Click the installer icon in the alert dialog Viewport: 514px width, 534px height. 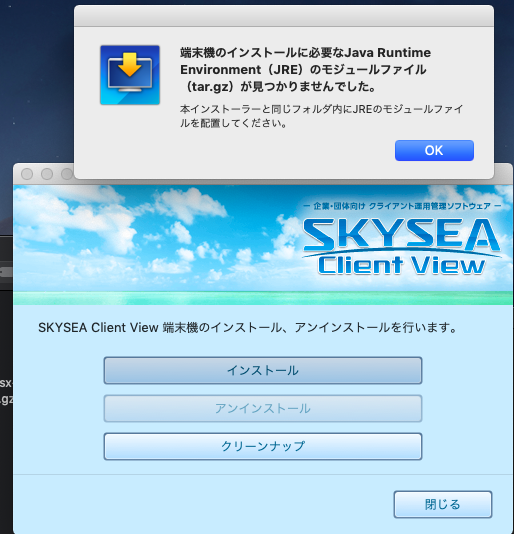pos(130,75)
